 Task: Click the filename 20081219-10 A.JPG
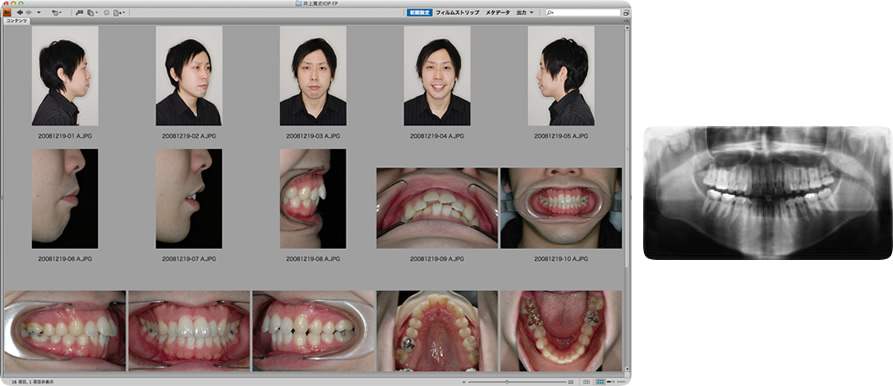pos(561,258)
